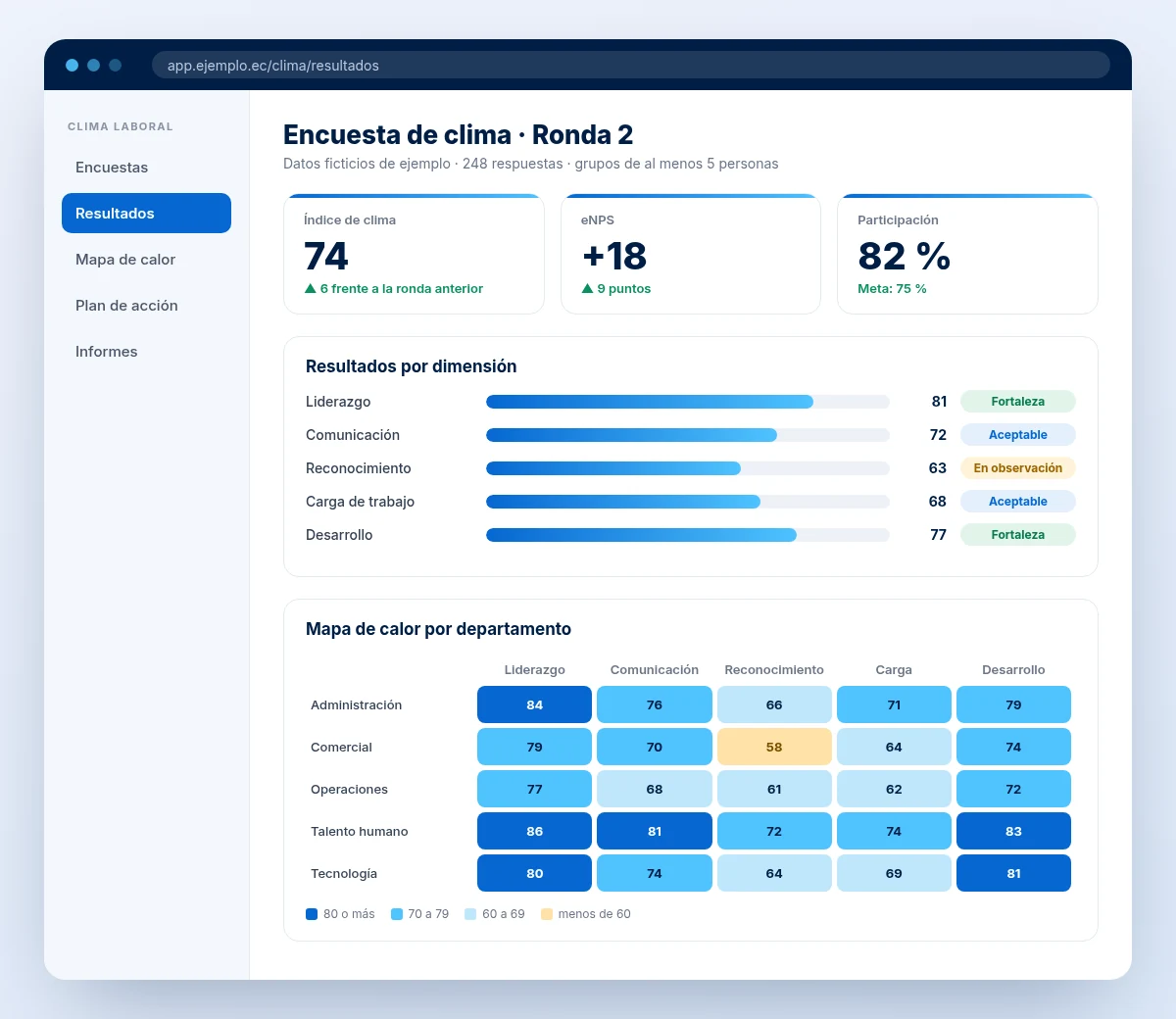Click the Reconocimiento heatmap column header

(x=774, y=670)
